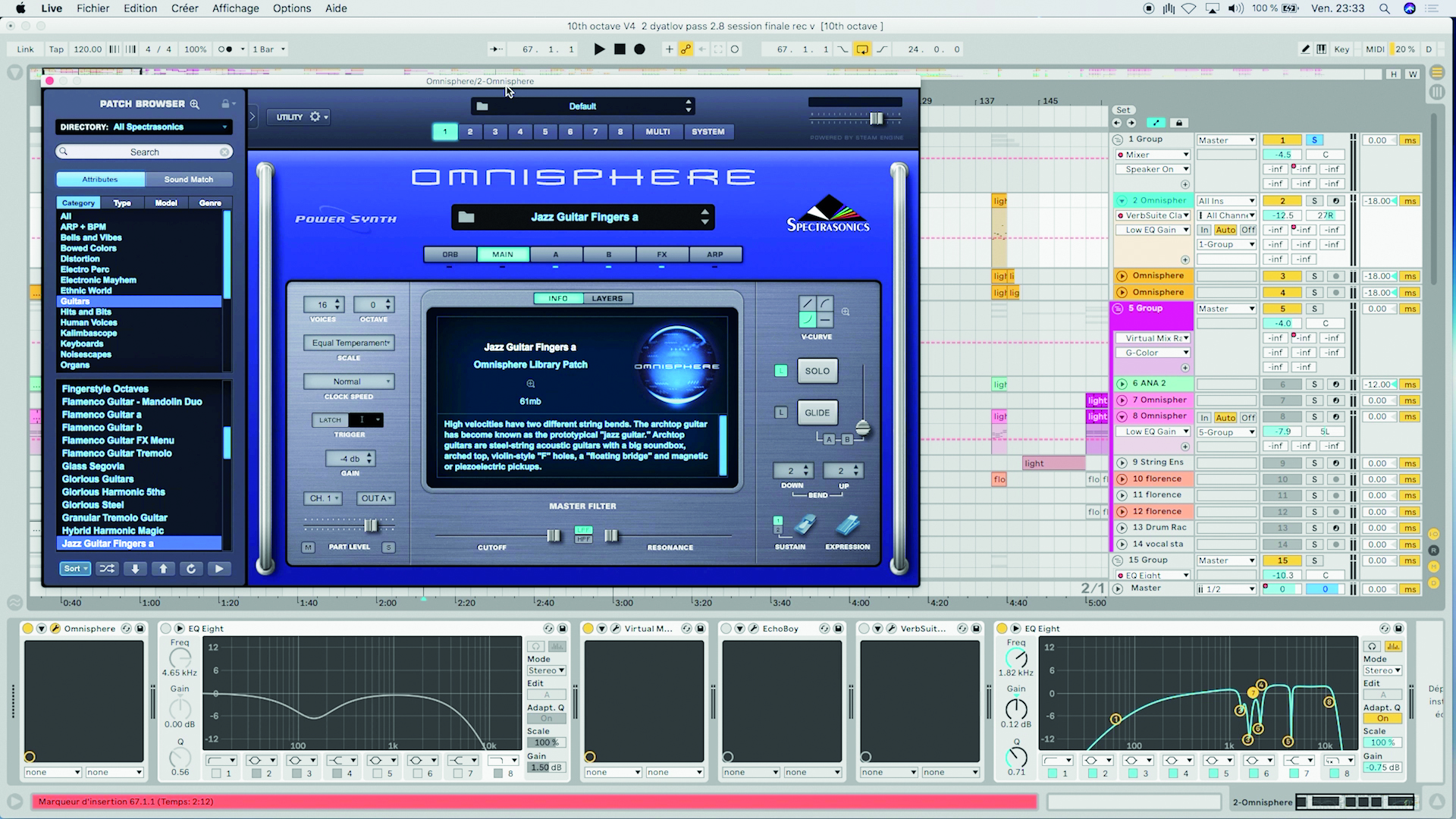Click the SOLO button
This screenshot has width=1456, height=819.
click(x=817, y=371)
